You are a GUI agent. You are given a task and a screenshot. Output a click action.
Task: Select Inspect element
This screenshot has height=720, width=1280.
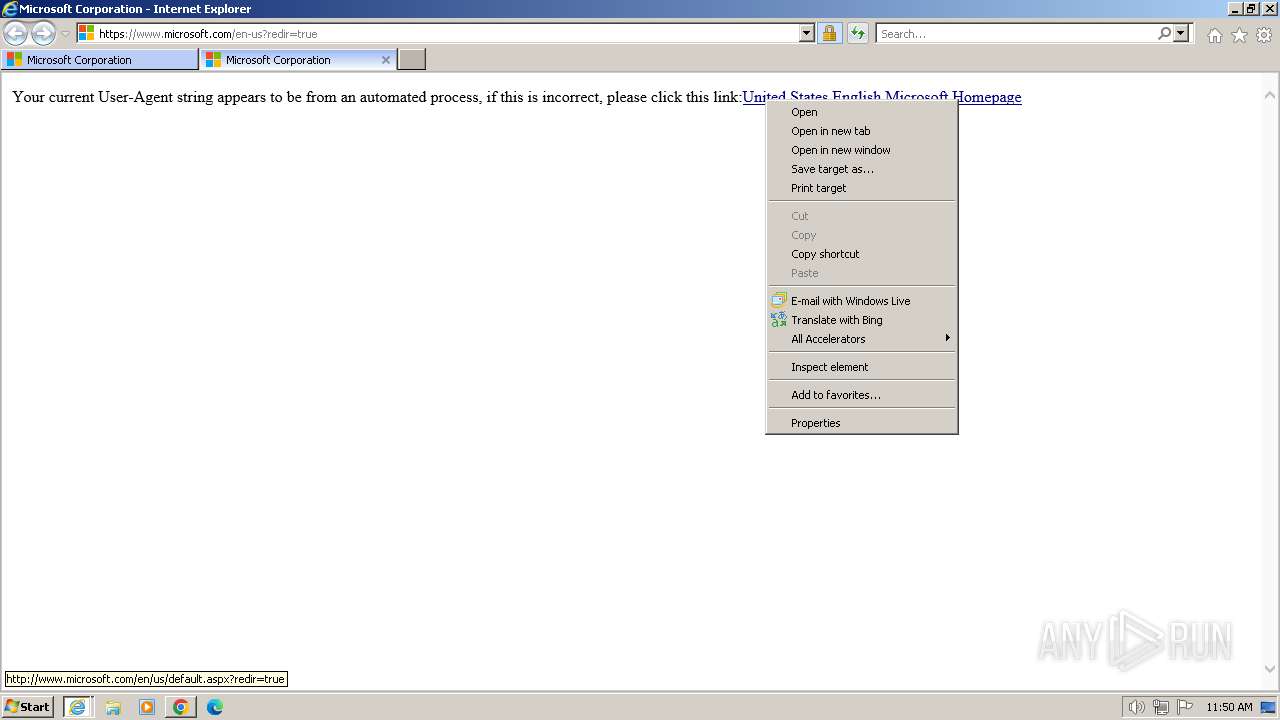click(861, 367)
